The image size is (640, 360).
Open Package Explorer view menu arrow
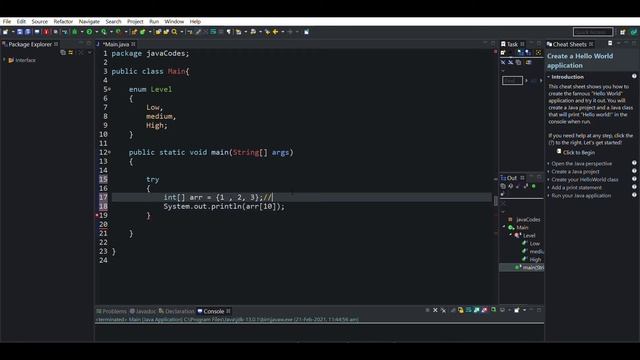[x=90, y=52]
